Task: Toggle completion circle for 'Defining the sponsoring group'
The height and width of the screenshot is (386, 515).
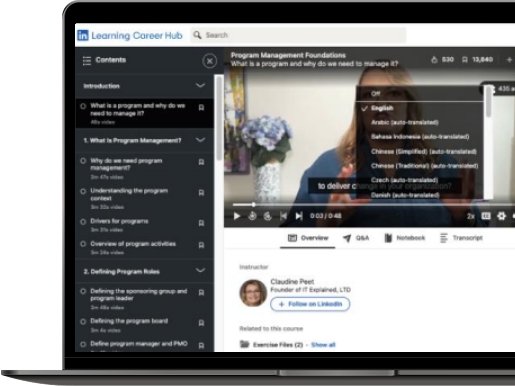Action: point(83,291)
